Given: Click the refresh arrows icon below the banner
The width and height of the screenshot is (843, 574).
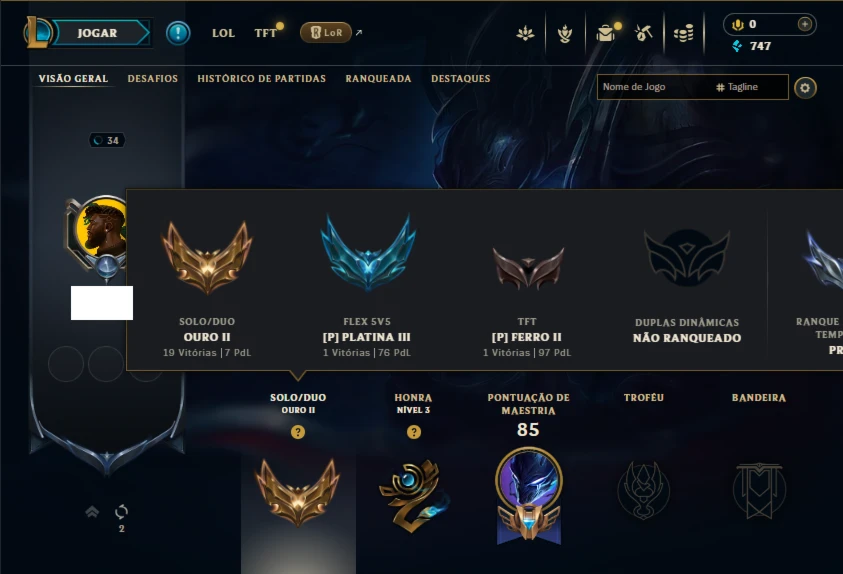Looking at the screenshot, I should pyautogui.click(x=122, y=512).
